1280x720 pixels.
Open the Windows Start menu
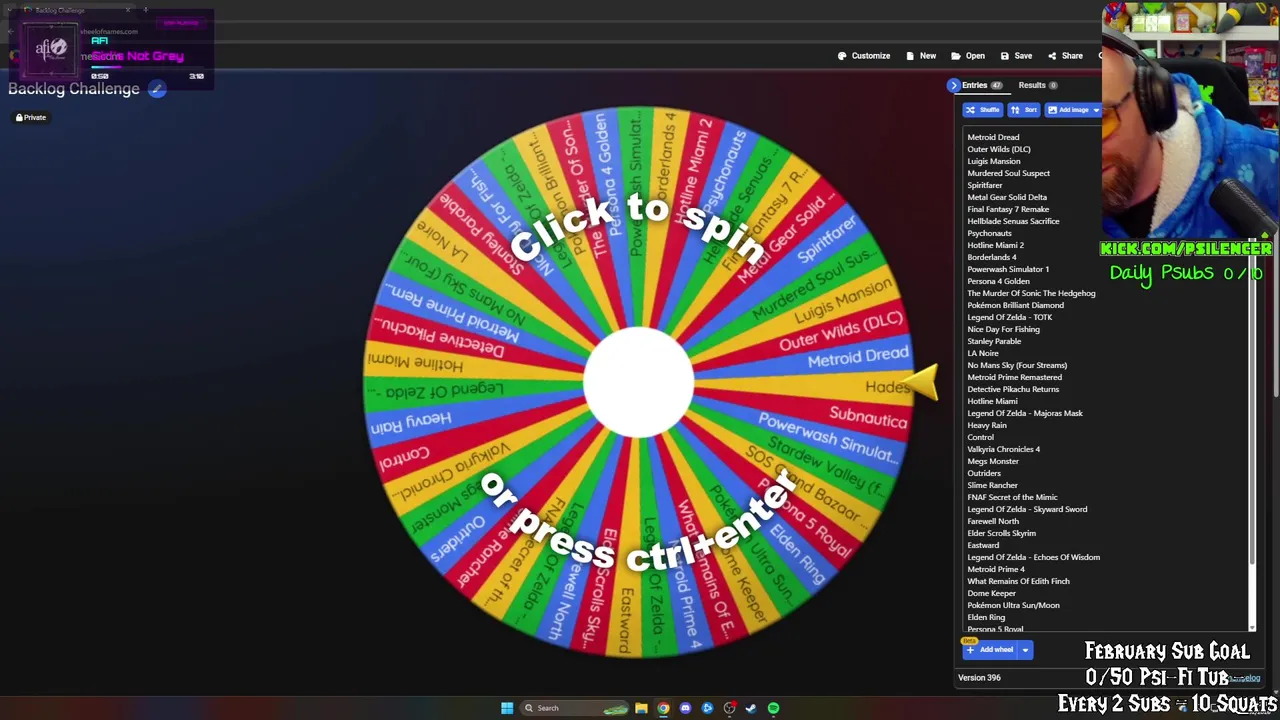coord(507,708)
